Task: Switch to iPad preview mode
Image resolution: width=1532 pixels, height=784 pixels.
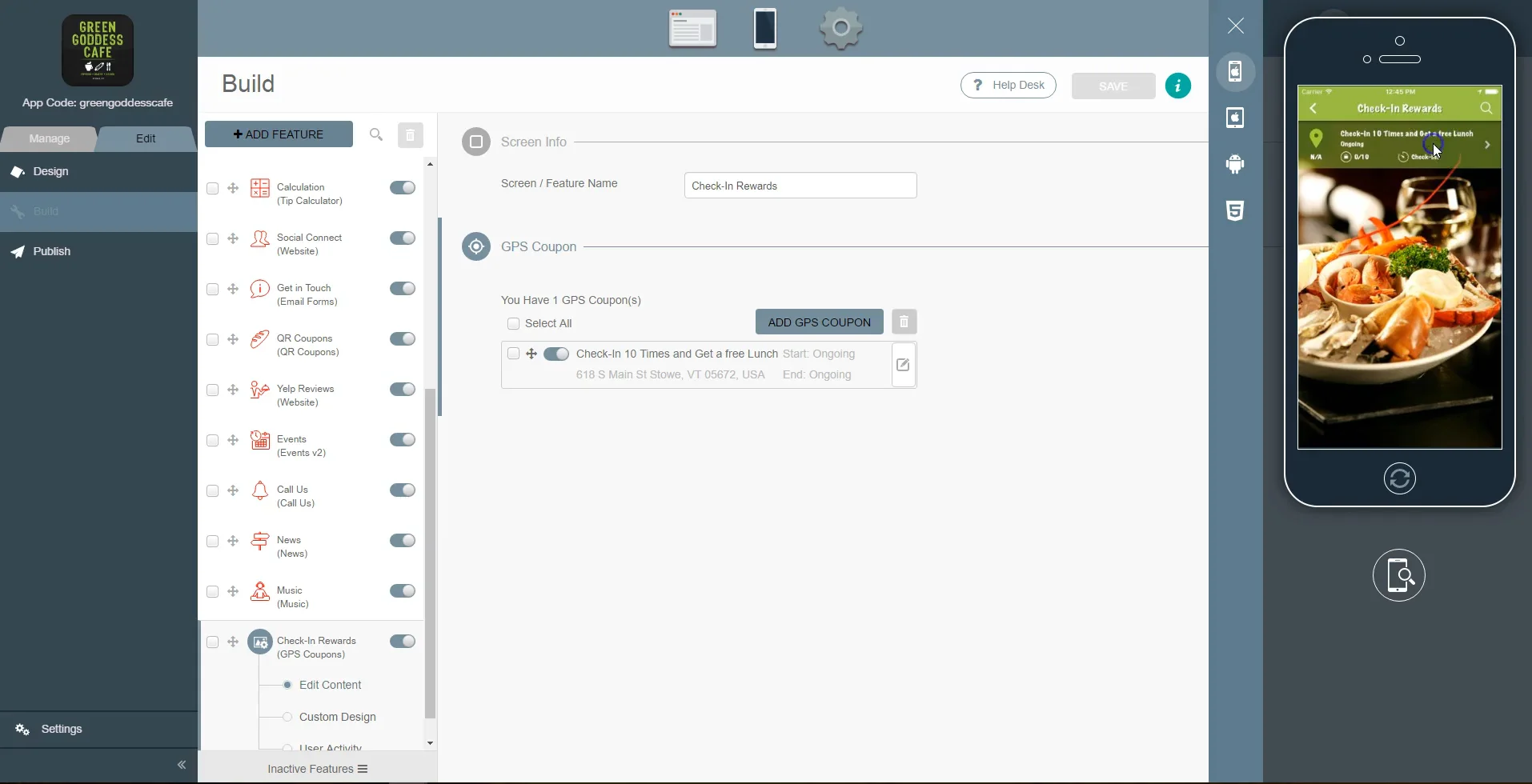Action: point(1234,118)
